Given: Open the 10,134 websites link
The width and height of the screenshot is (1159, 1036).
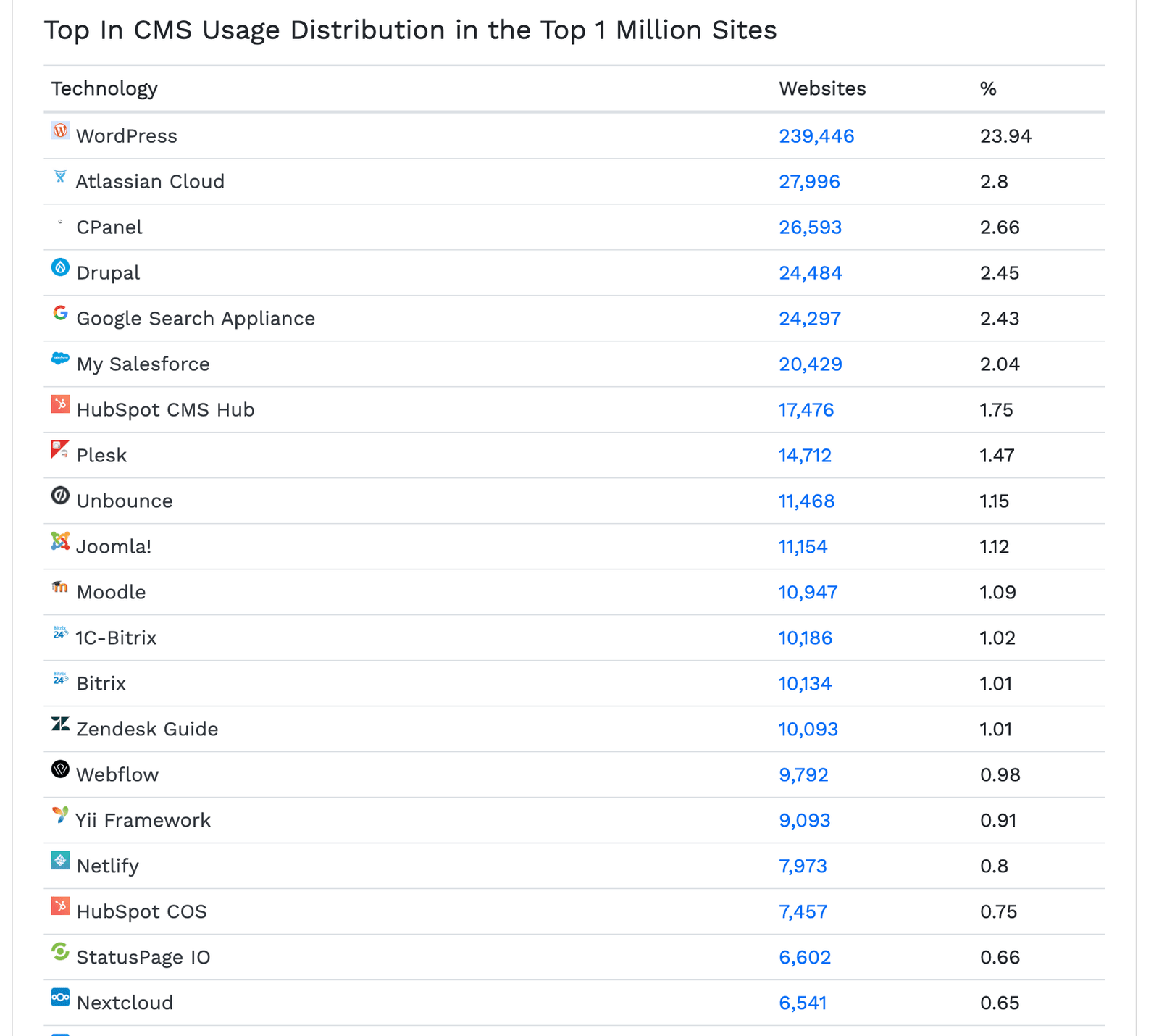Looking at the screenshot, I should click(x=805, y=684).
